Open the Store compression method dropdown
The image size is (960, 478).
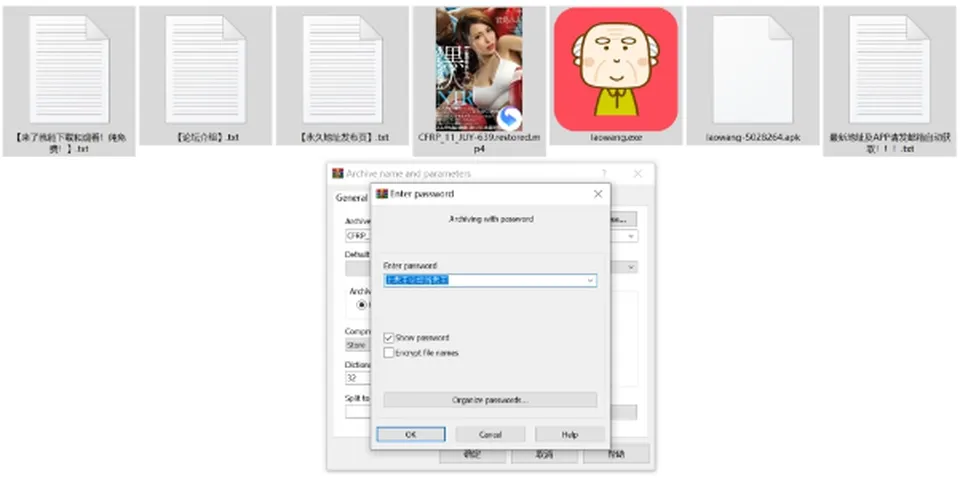[x=358, y=345]
